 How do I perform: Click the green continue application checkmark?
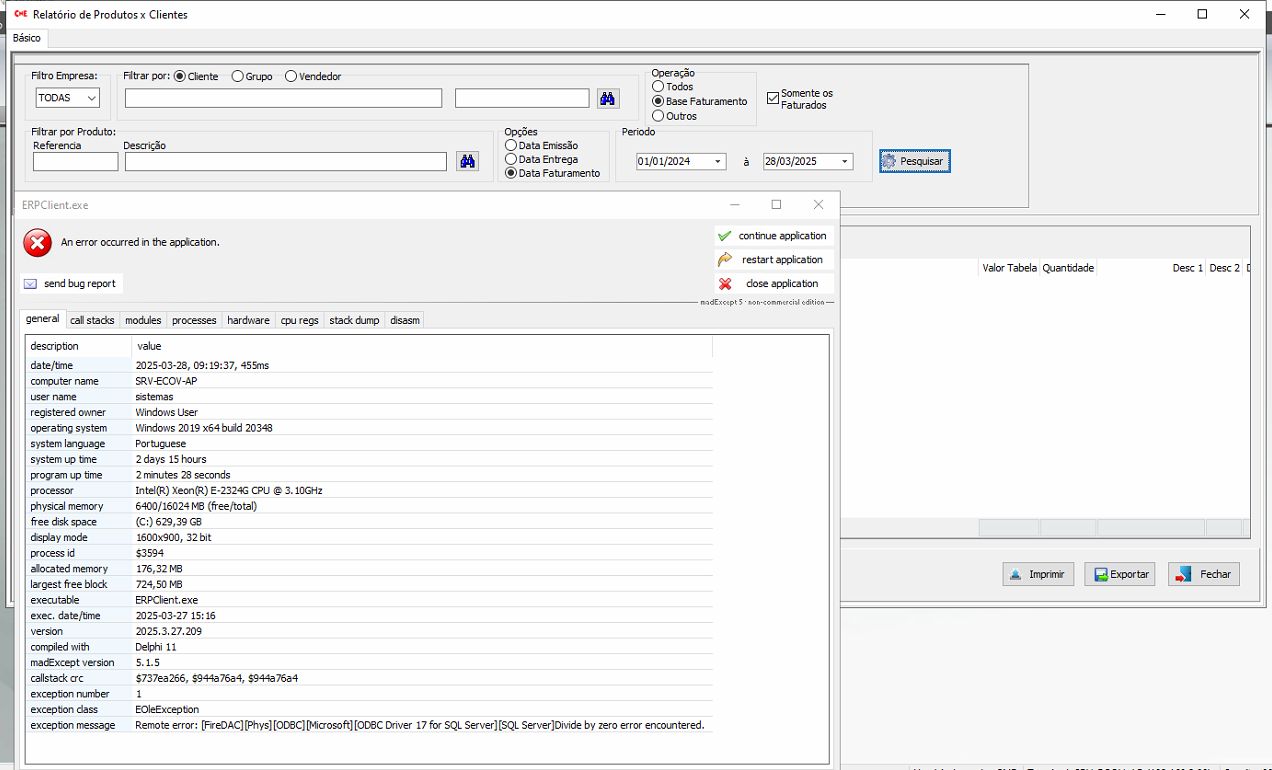point(725,236)
